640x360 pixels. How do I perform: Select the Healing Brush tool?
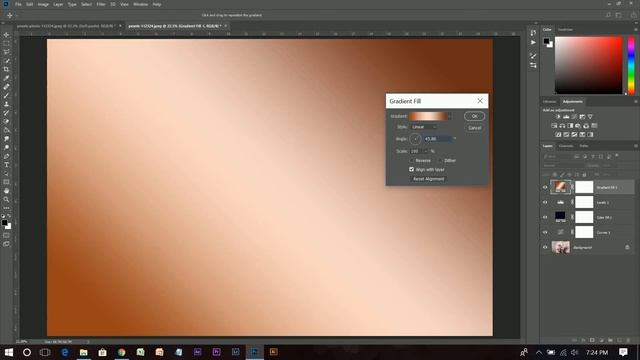coord(7,87)
